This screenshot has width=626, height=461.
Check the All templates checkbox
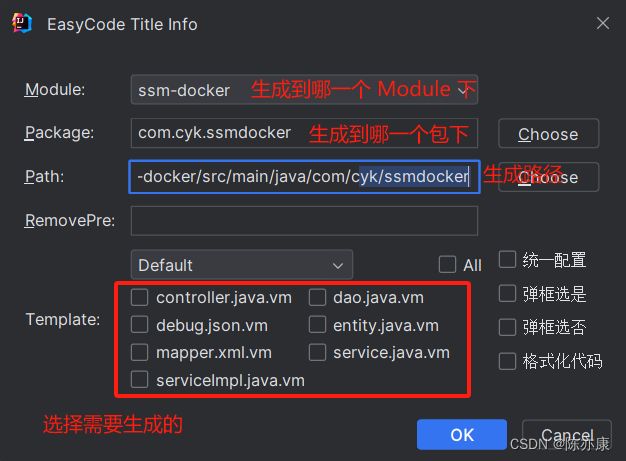point(447,264)
